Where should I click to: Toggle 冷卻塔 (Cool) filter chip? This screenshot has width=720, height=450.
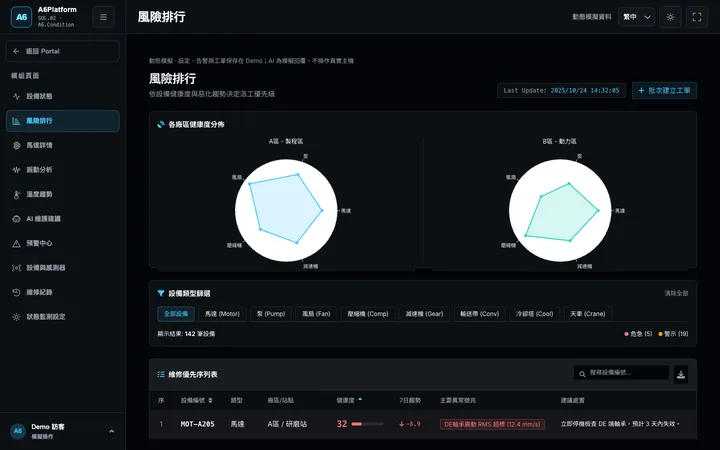point(534,314)
